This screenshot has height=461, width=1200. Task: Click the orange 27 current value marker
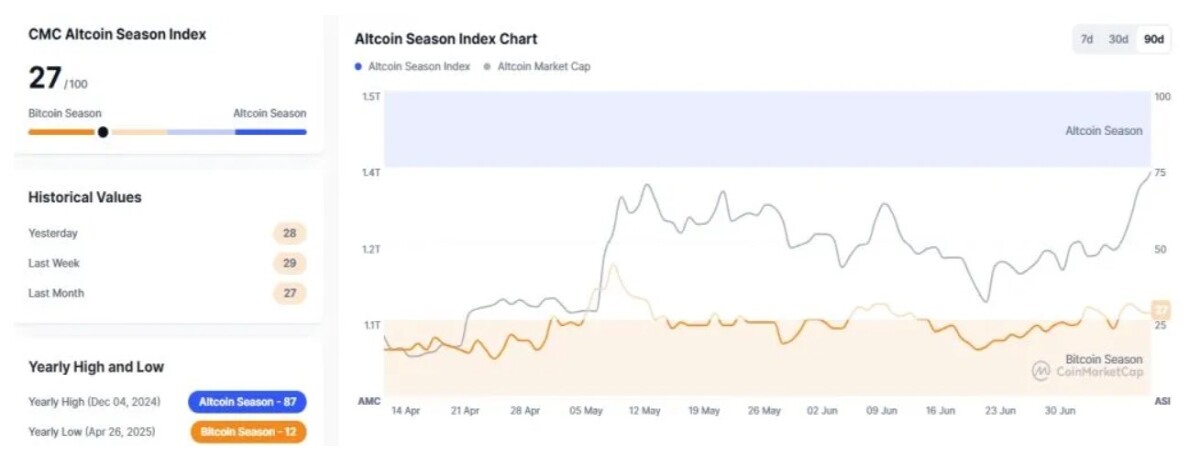click(x=1161, y=310)
